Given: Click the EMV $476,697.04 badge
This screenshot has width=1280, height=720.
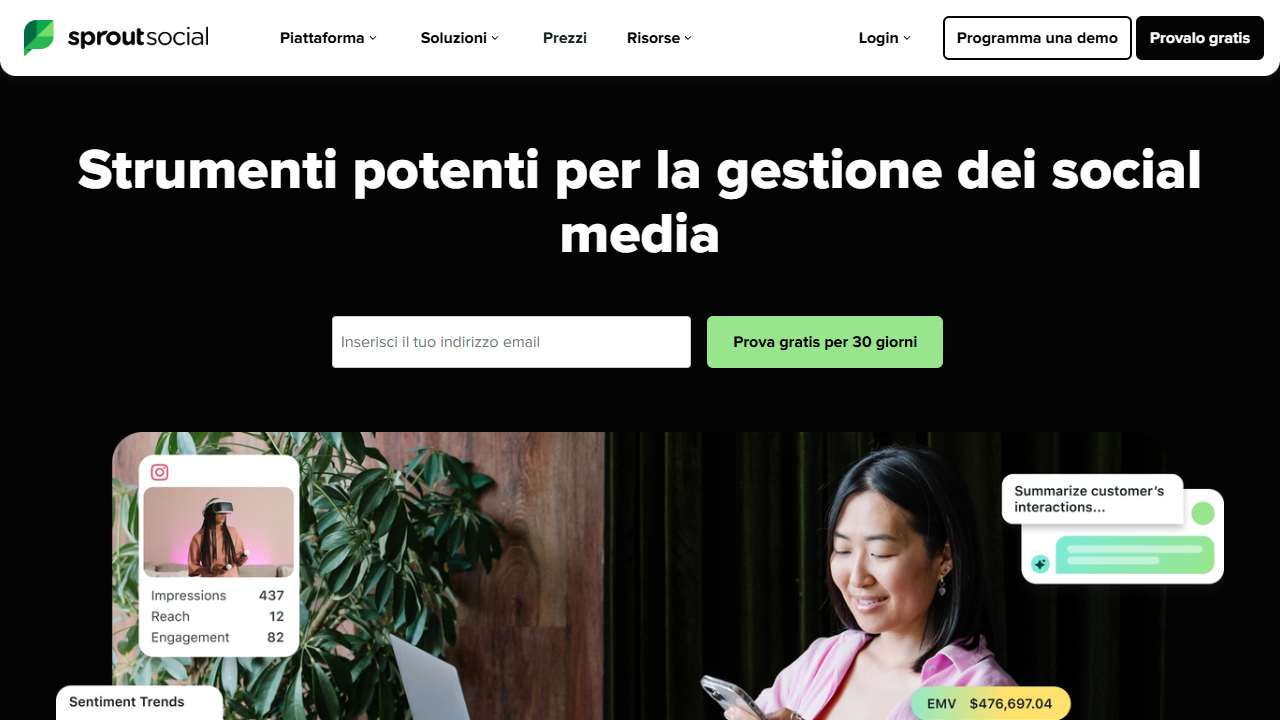Looking at the screenshot, I should (x=990, y=703).
